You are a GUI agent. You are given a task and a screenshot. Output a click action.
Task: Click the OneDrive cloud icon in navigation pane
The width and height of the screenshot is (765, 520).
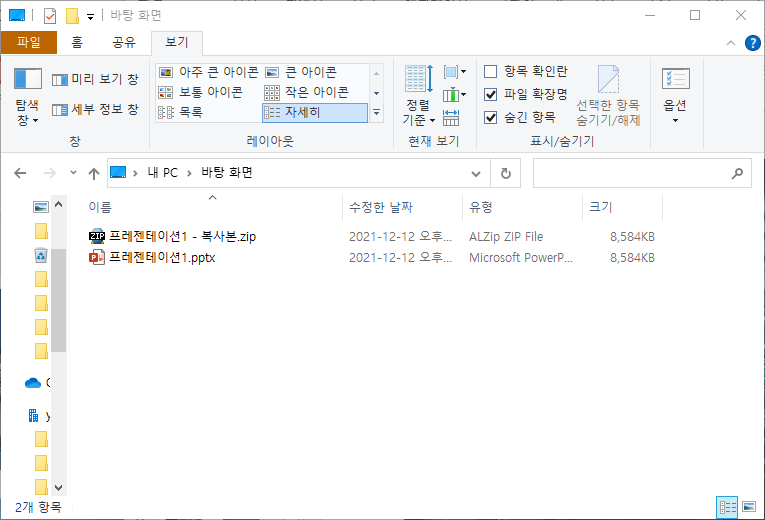33,383
